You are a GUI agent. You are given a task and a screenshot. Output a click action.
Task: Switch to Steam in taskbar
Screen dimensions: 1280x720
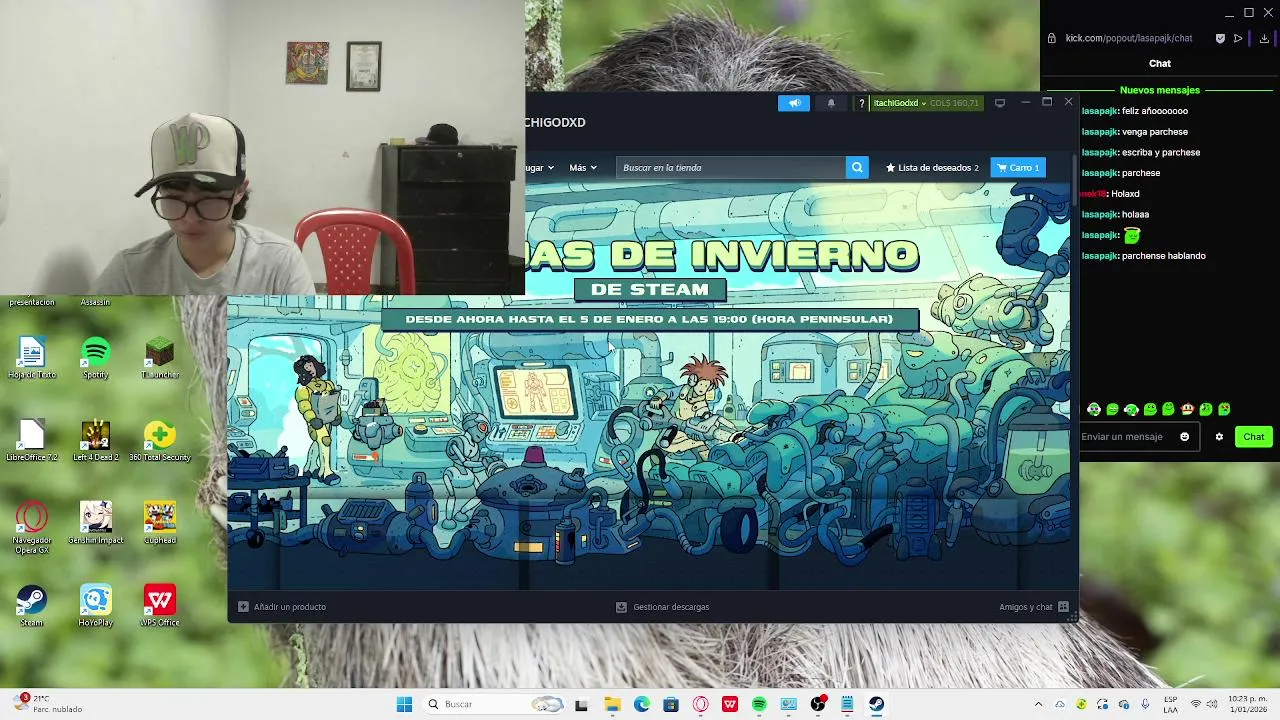click(x=876, y=704)
